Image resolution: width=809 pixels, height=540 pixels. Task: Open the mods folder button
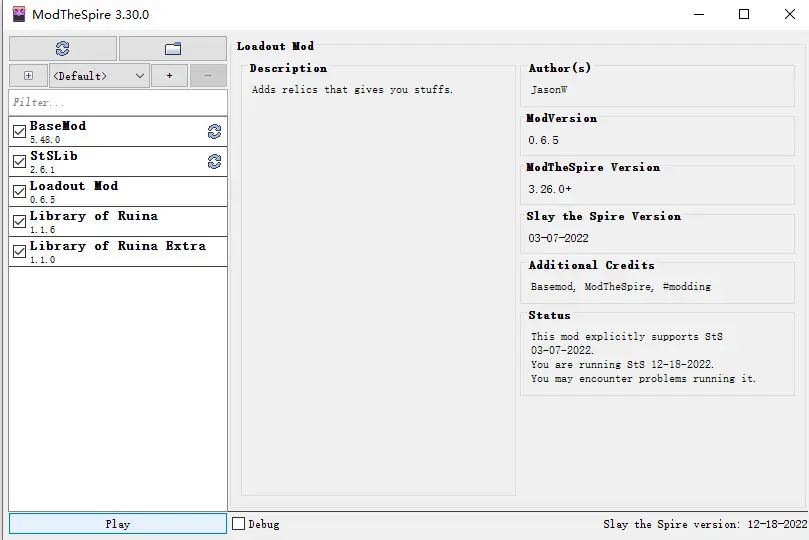coord(172,48)
